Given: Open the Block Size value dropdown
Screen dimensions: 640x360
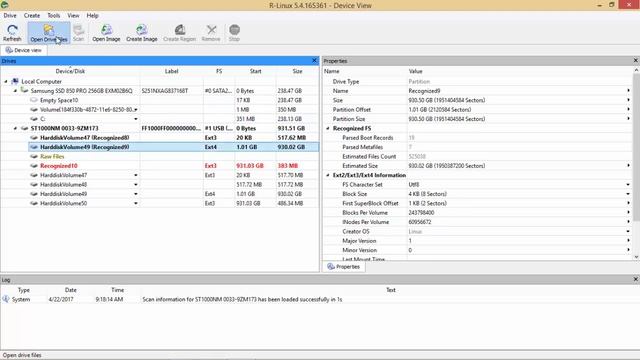Looking at the screenshot, I should pyautogui.click(x=629, y=194).
